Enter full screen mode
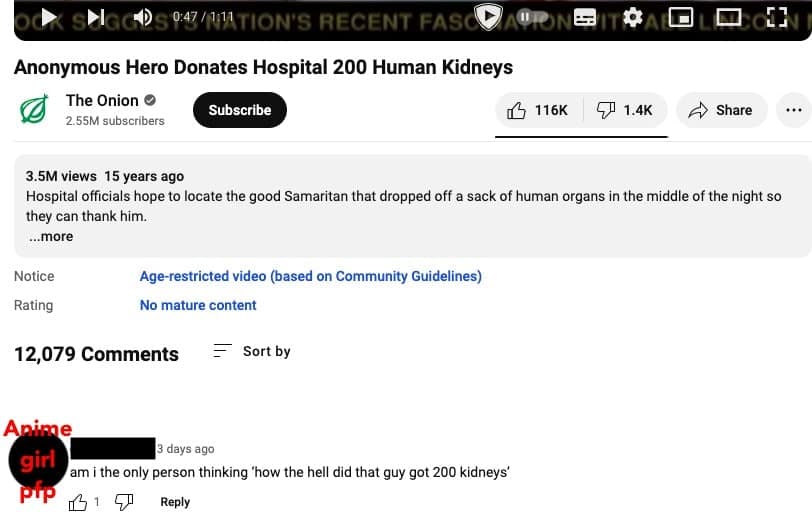 click(777, 17)
